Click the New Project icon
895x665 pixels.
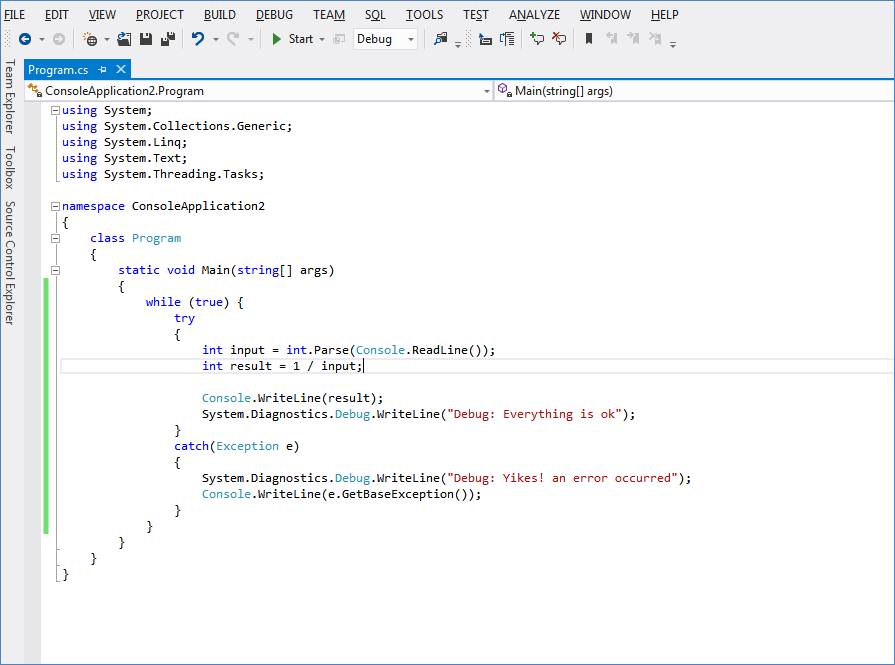90,39
